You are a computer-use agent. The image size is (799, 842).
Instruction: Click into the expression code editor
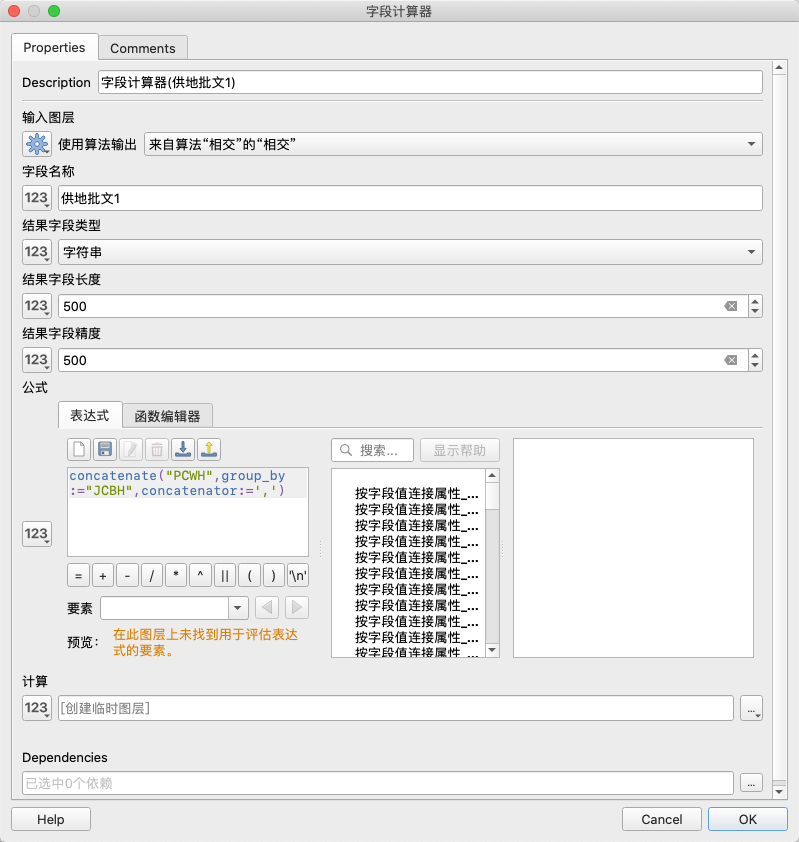pyautogui.click(x=188, y=512)
